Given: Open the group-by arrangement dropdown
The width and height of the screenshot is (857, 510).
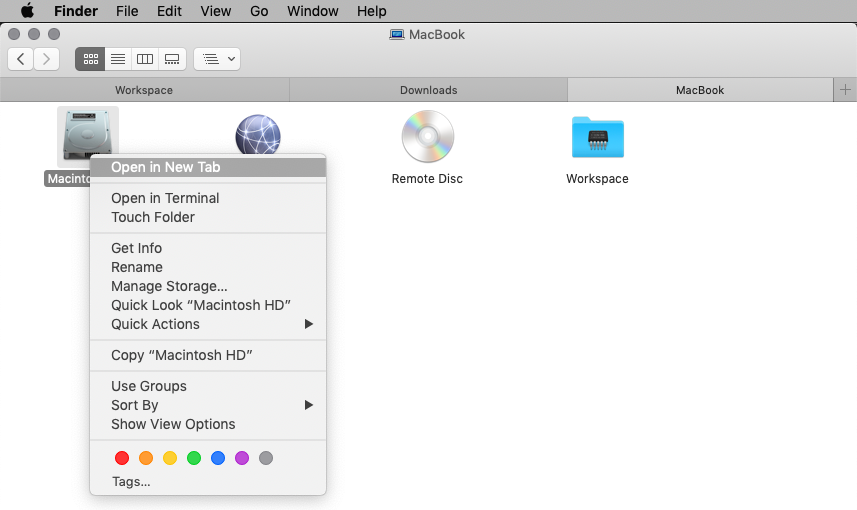Looking at the screenshot, I should [x=217, y=59].
